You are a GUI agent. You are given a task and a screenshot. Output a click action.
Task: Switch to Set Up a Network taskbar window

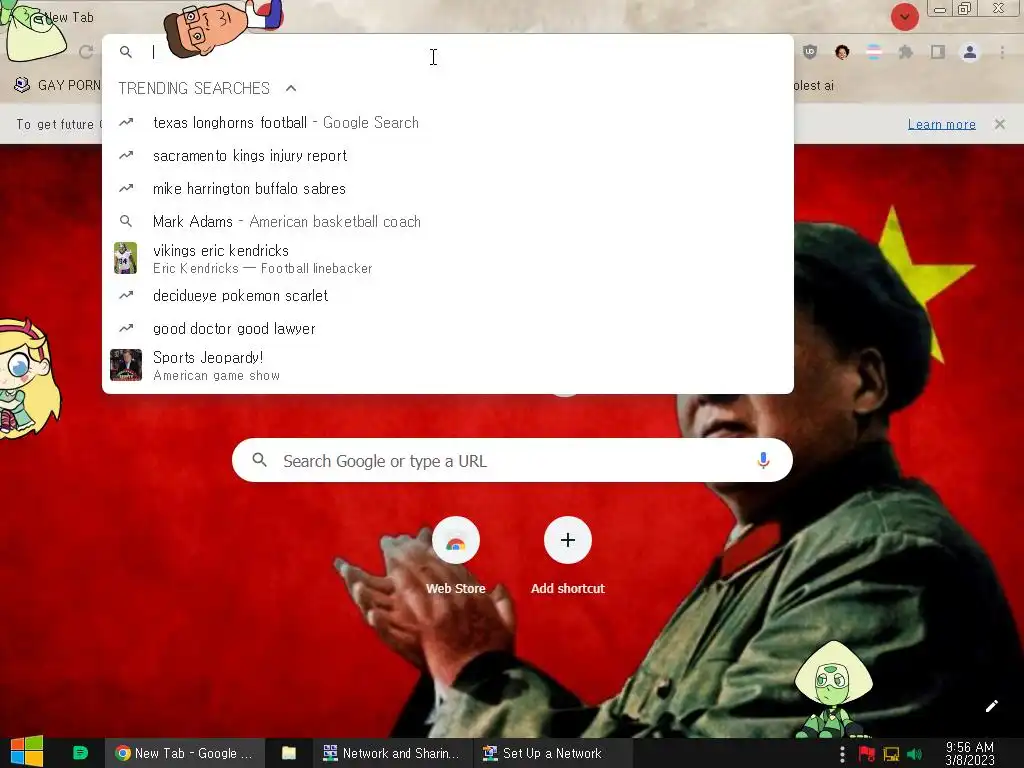[x=552, y=753]
